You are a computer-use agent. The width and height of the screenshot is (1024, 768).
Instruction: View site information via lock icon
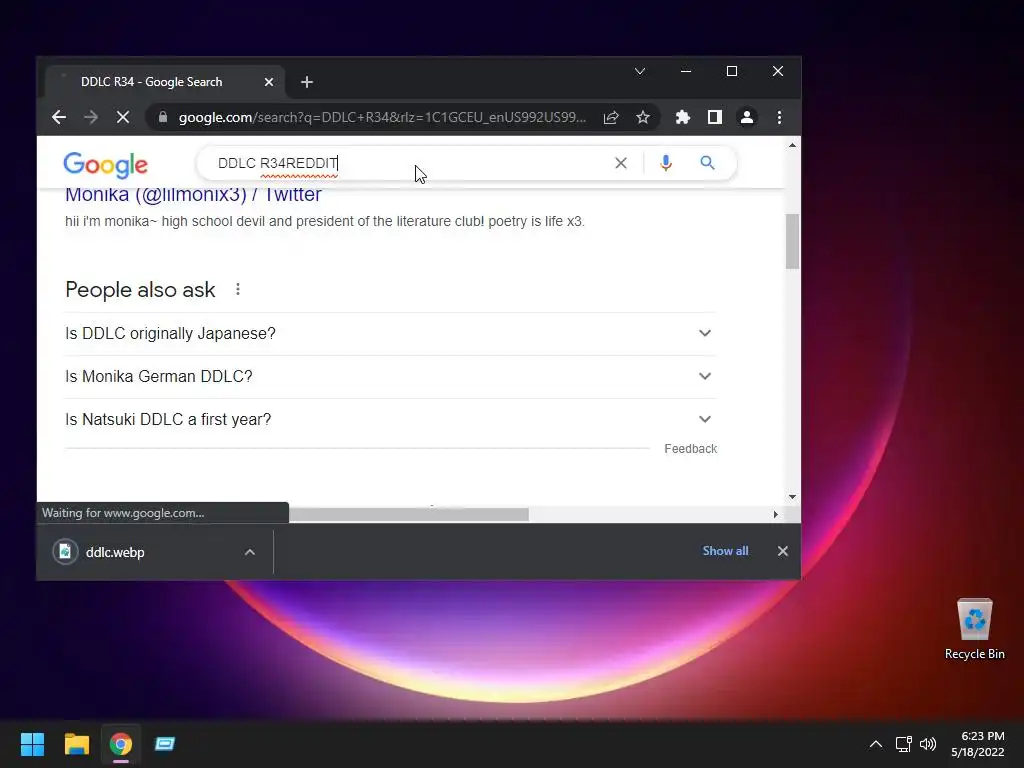(163, 118)
